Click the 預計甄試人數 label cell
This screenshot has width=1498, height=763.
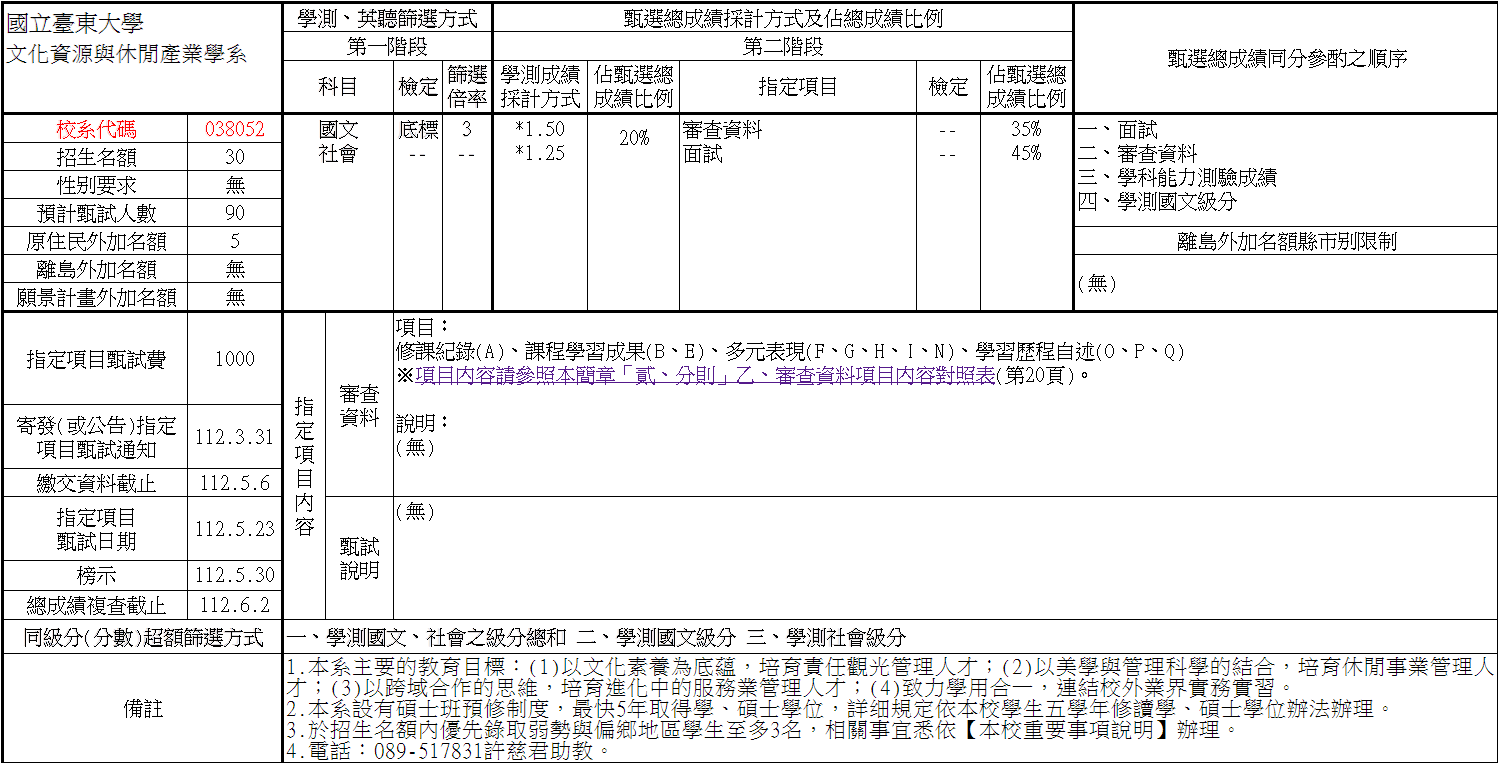click(96, 213)
